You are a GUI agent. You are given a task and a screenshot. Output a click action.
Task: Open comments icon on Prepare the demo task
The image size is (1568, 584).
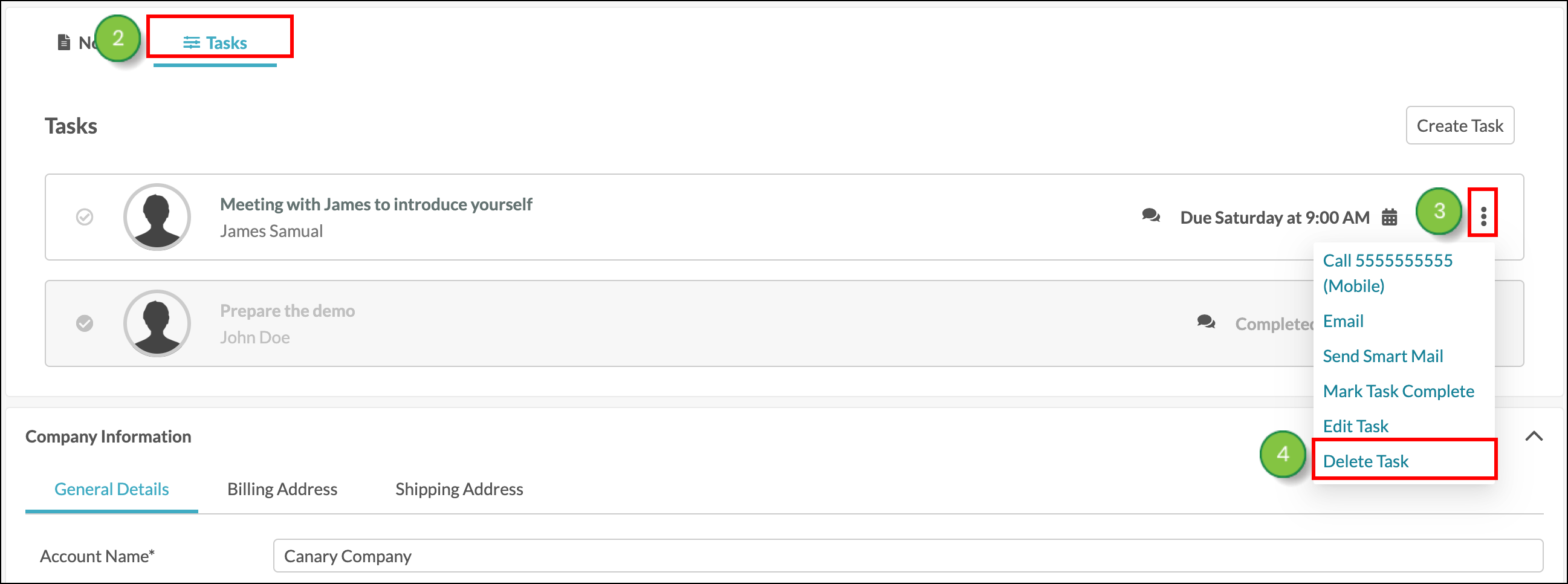point(1206,322)
